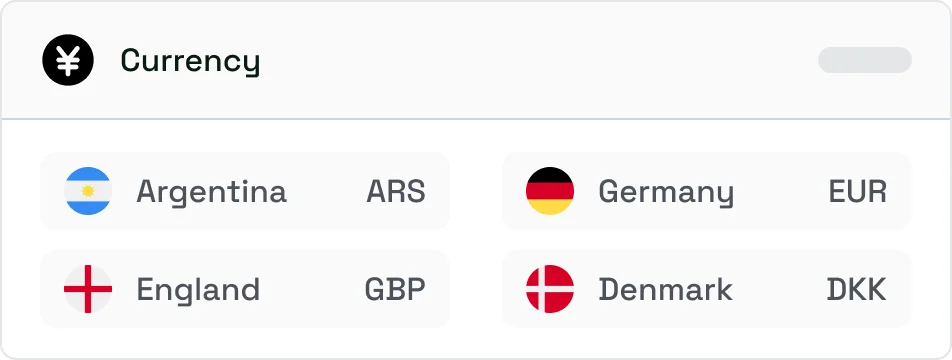
Task: Click the Denmark flag icon
Action: pos(550,289)
